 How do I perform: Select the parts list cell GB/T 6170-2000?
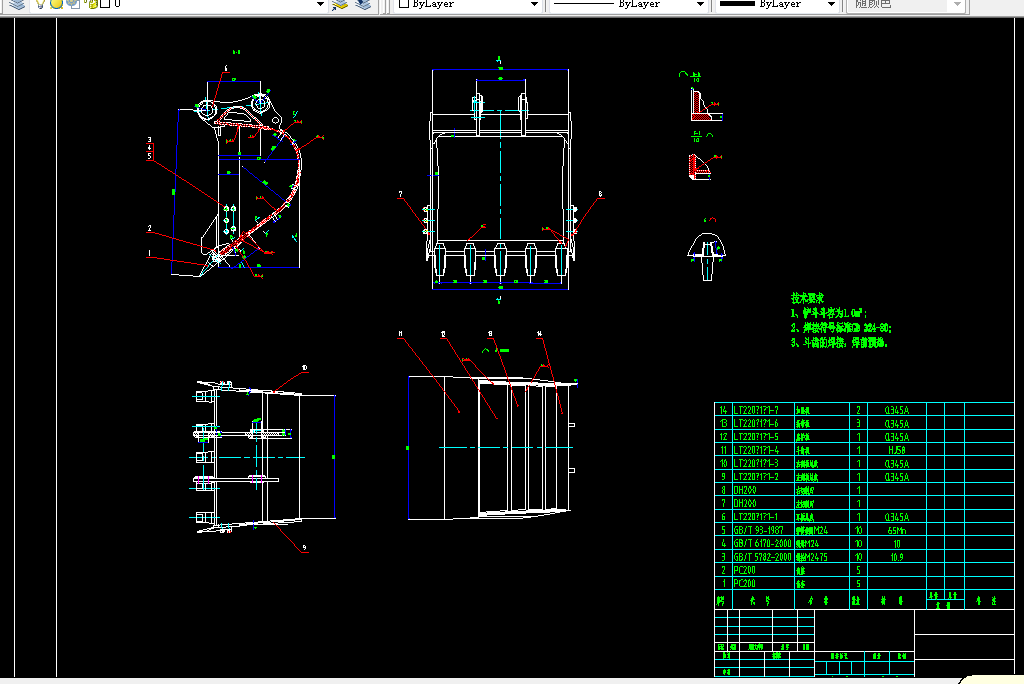point(763,544)
